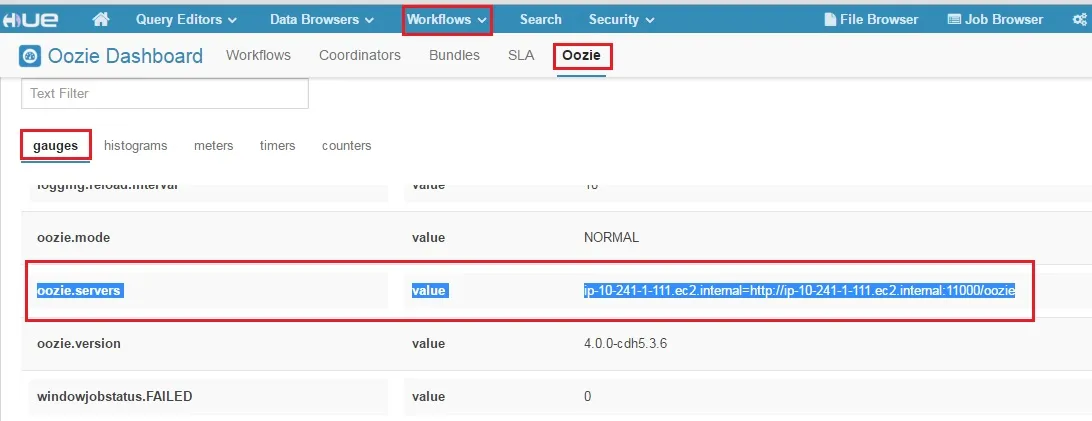
Task: Select the counters sub-tab
Action: pos(346,145)
